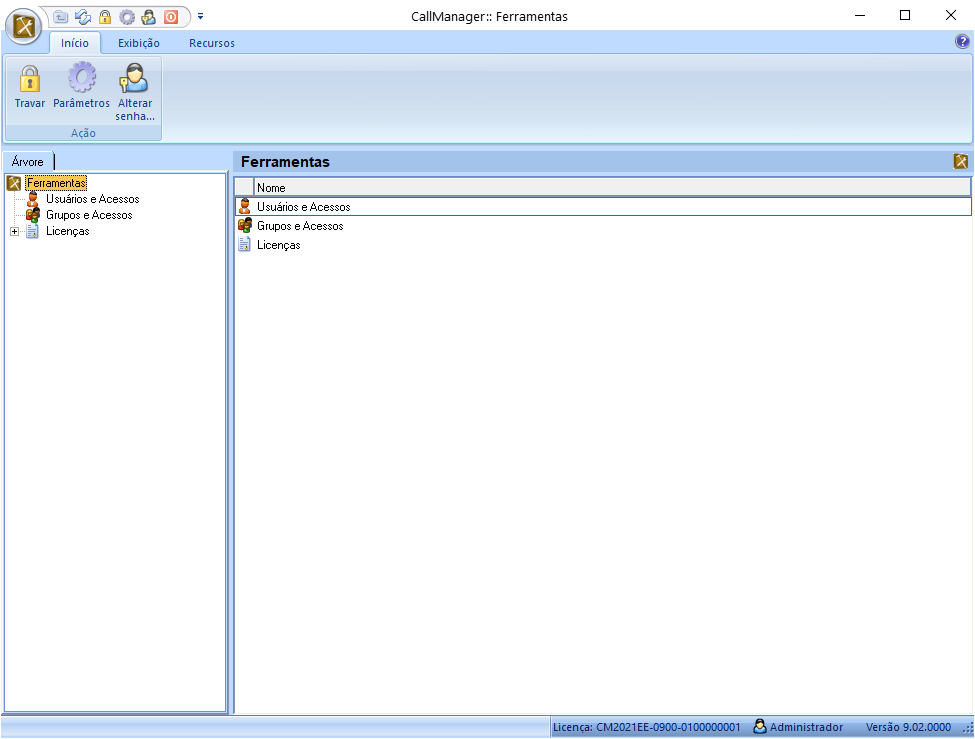Click the small gear icon in quick access toolbar

tap(127, 17)
